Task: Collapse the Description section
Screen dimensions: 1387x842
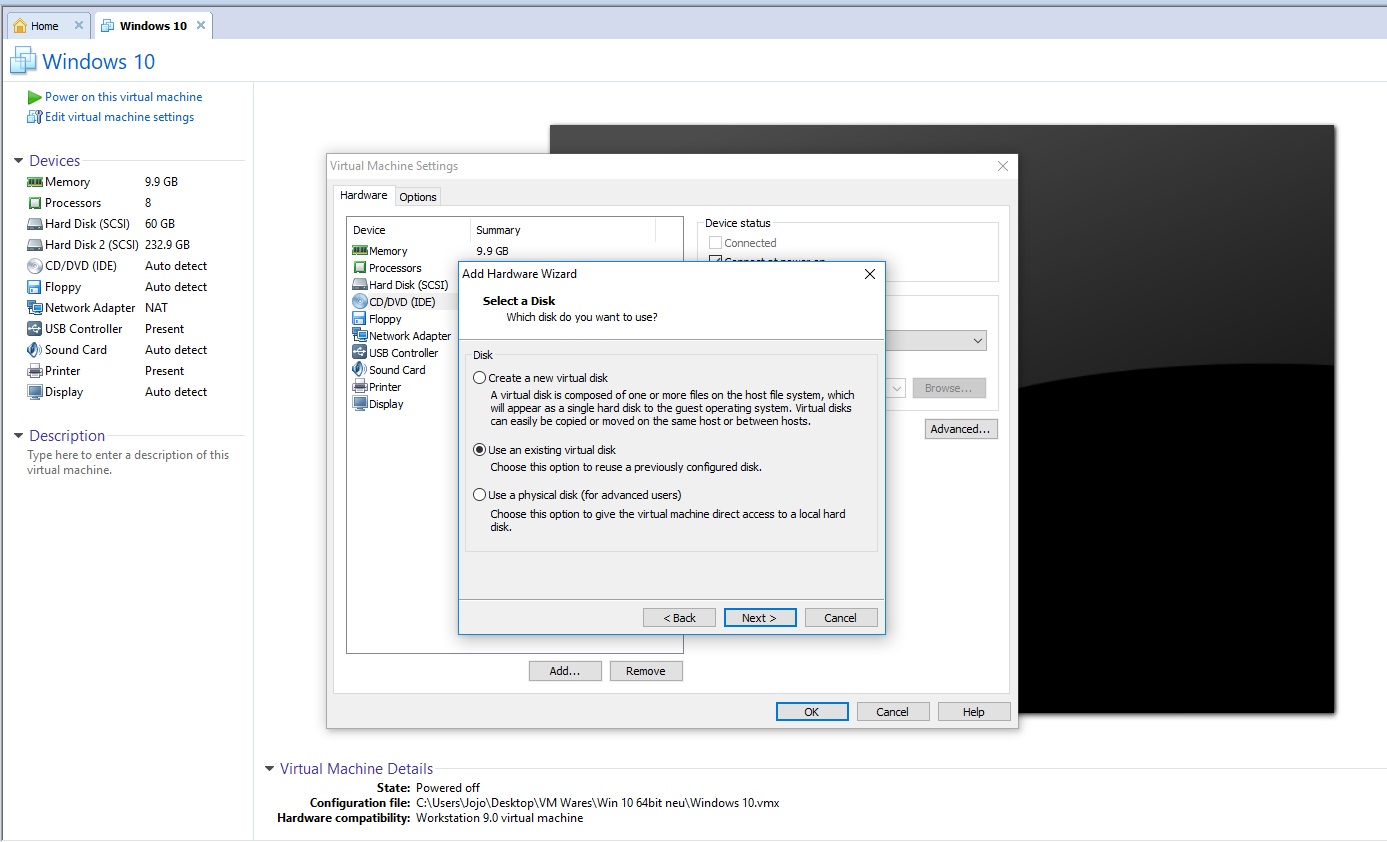Action: pyautogui.click(x=18, y=436)
